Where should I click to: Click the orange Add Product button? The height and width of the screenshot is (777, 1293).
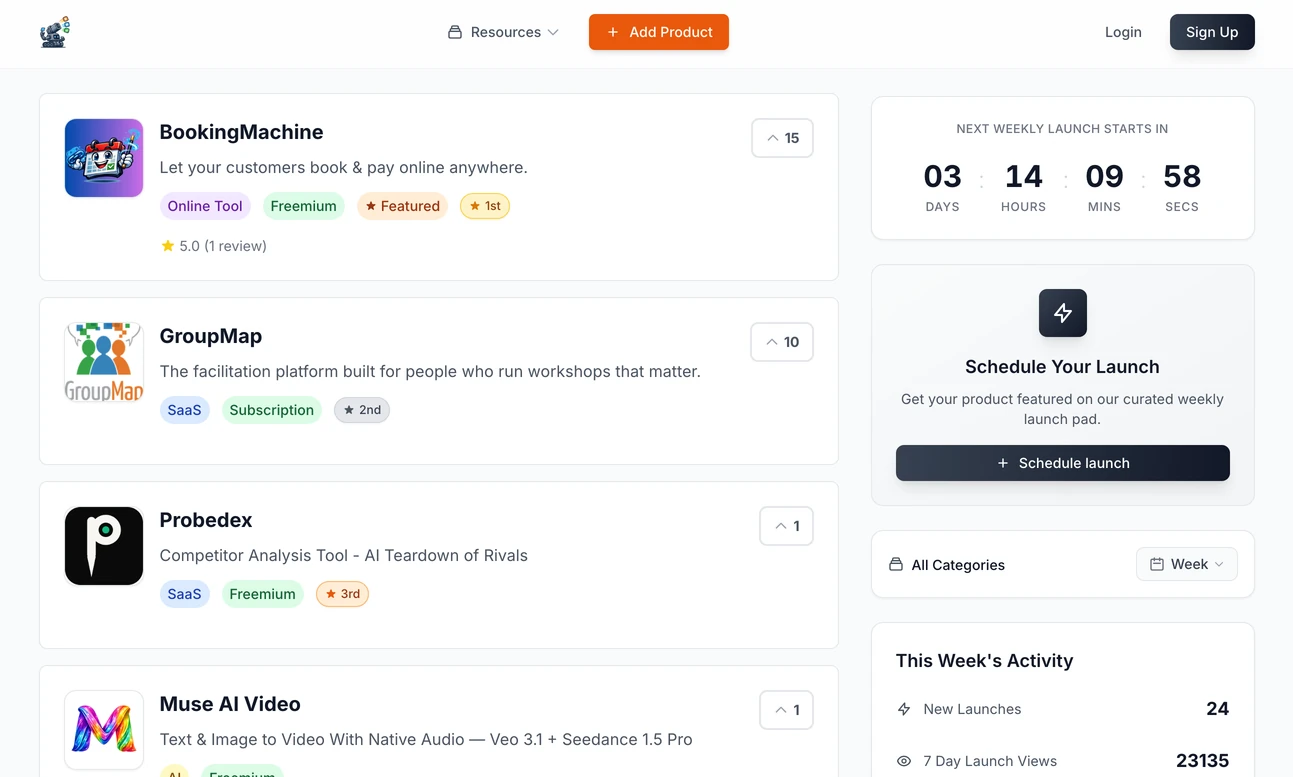pyautogui.click(x=659, y=32)
